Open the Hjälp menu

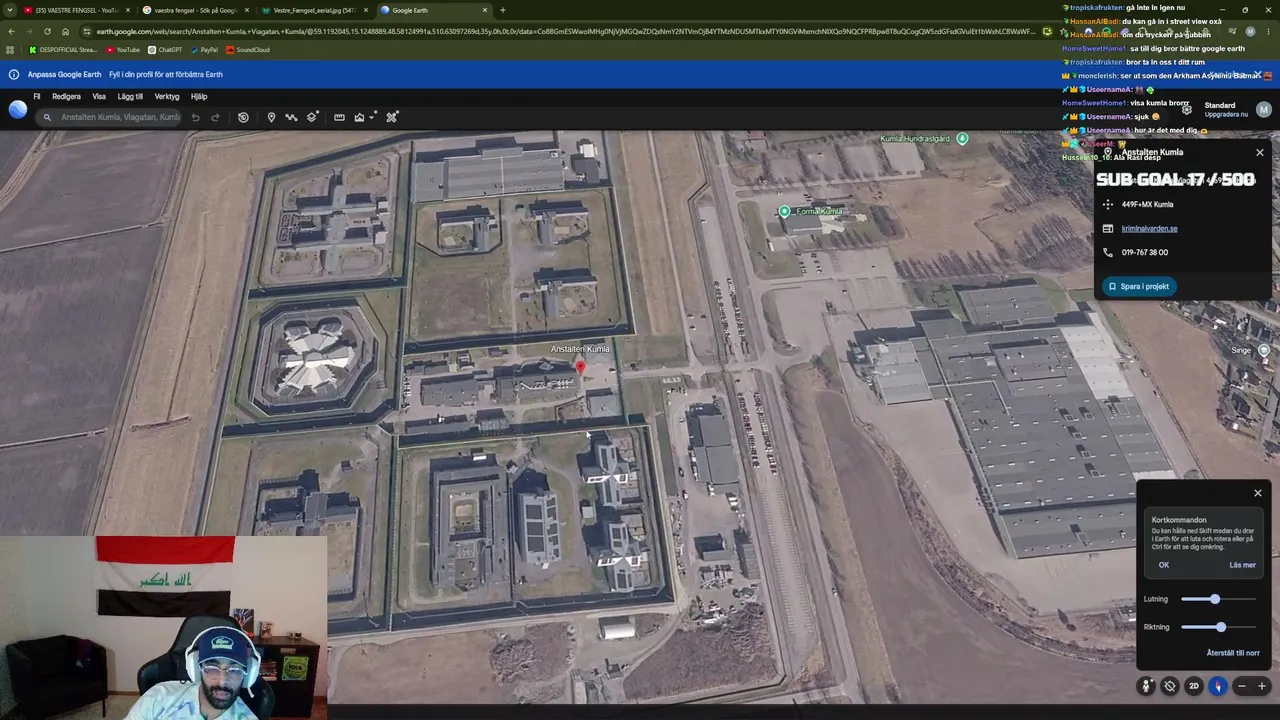click(199, 96)
